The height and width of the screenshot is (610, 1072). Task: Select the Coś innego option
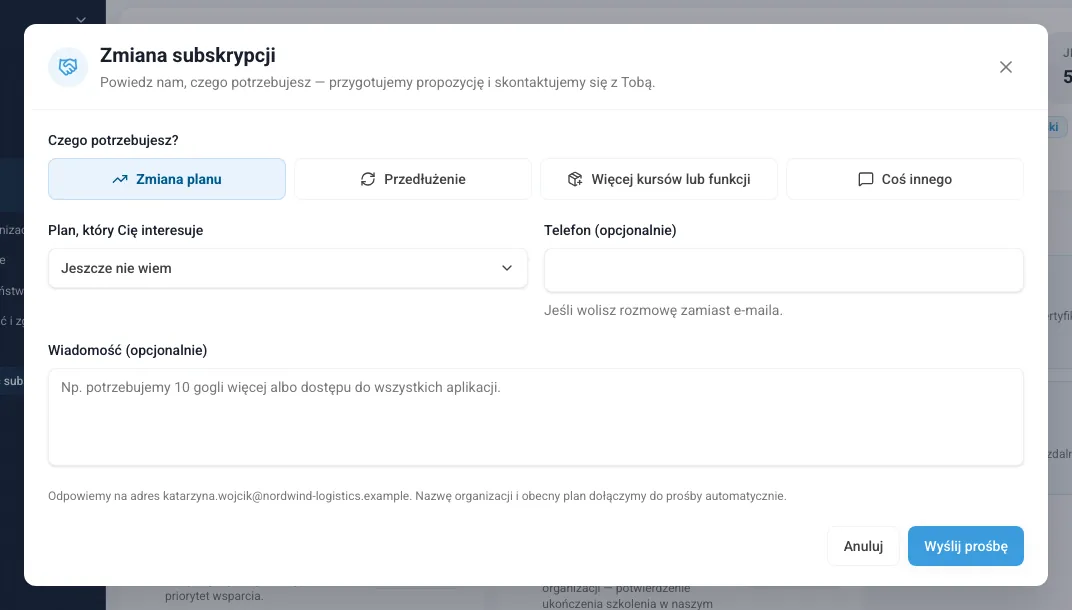905,179
